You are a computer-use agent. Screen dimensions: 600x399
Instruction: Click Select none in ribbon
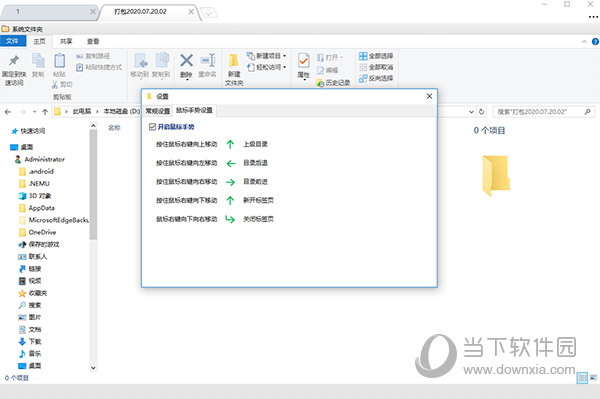[376, 67]
